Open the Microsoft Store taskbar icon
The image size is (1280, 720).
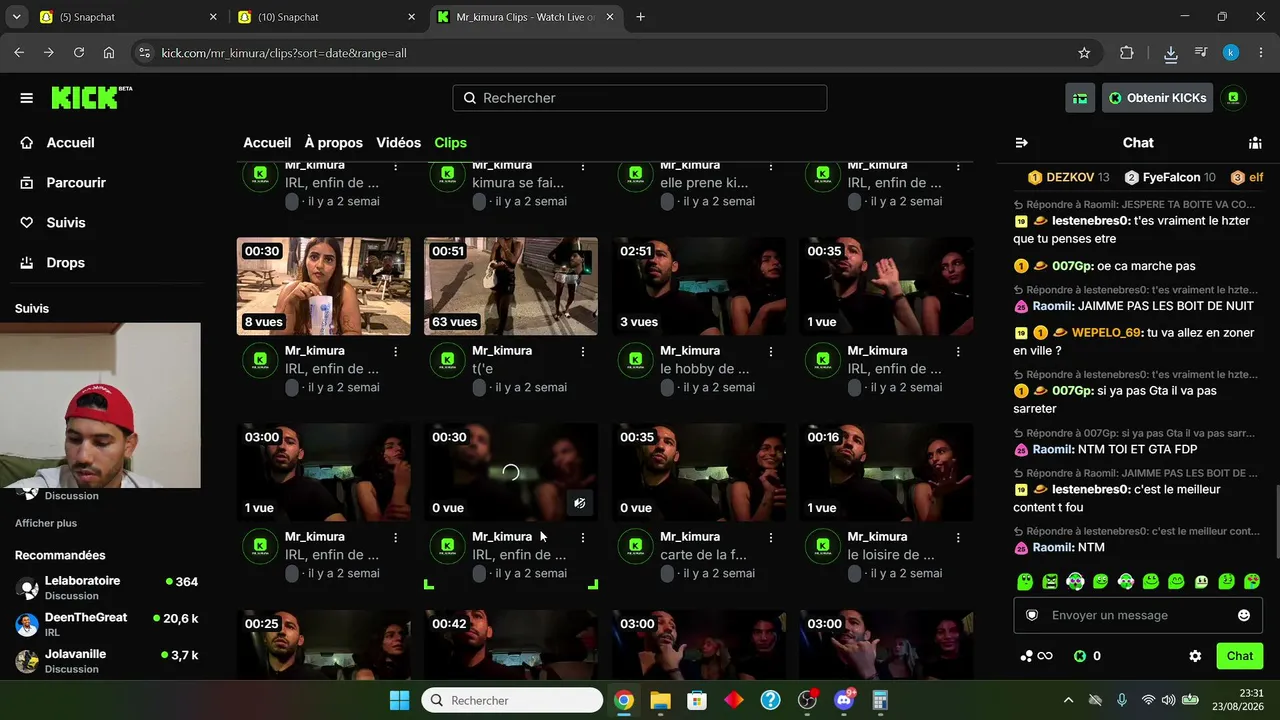point(697,700)
